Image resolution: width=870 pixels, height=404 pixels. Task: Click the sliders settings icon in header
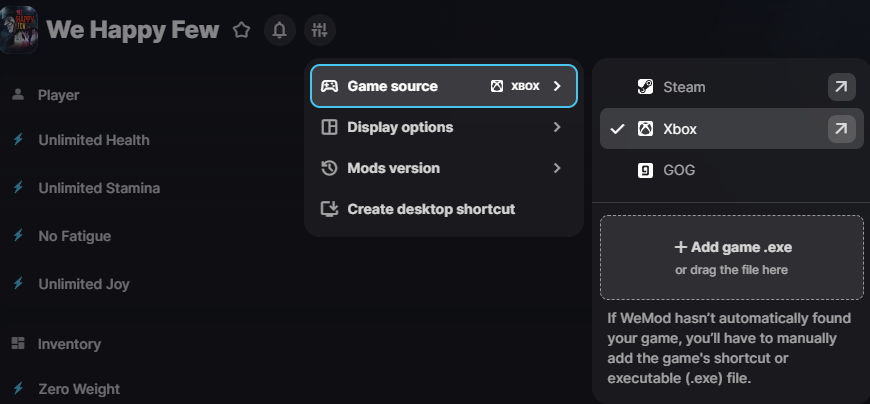[319, 30]
